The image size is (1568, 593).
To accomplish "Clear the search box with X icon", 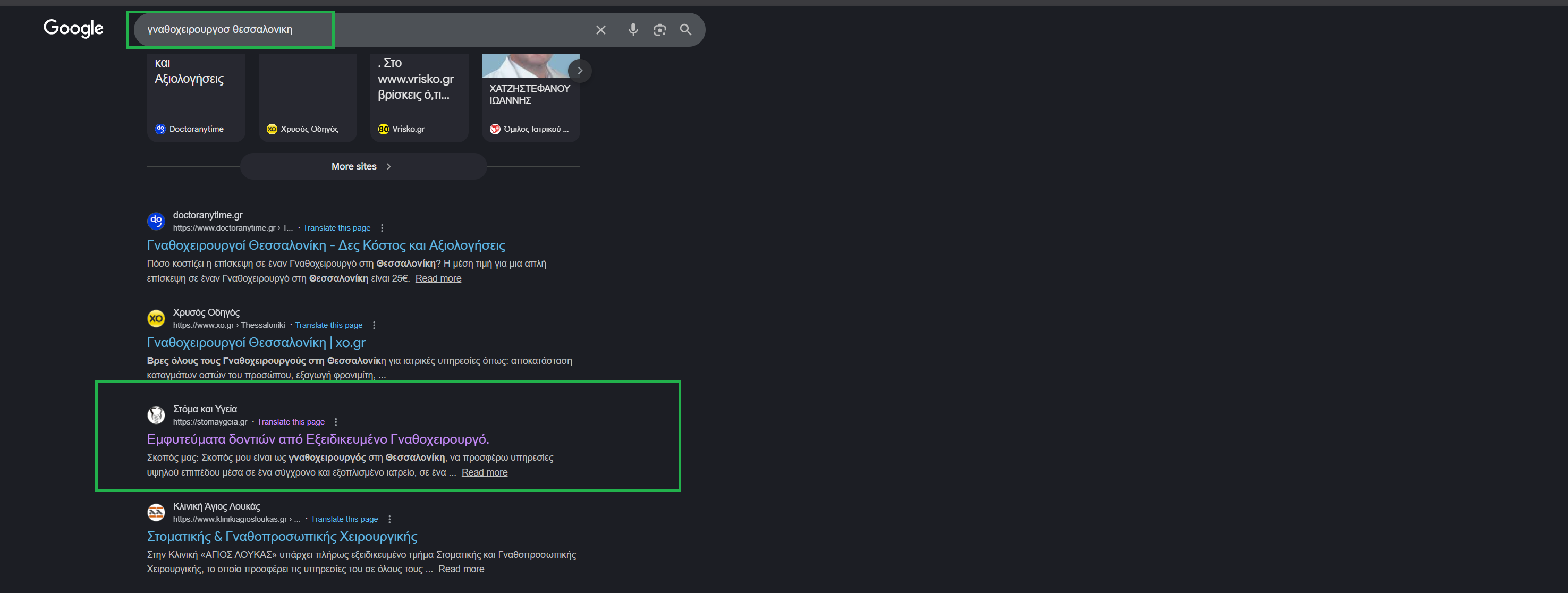I will pos(600,30).
